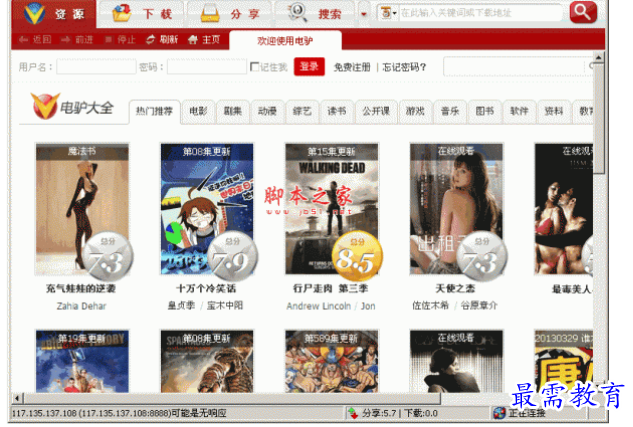Image resolution: width=633 pixels, height=427 pixels.
Task: Click the red magnifier search button
Action: pyautogui.click(x=583, y=12)
